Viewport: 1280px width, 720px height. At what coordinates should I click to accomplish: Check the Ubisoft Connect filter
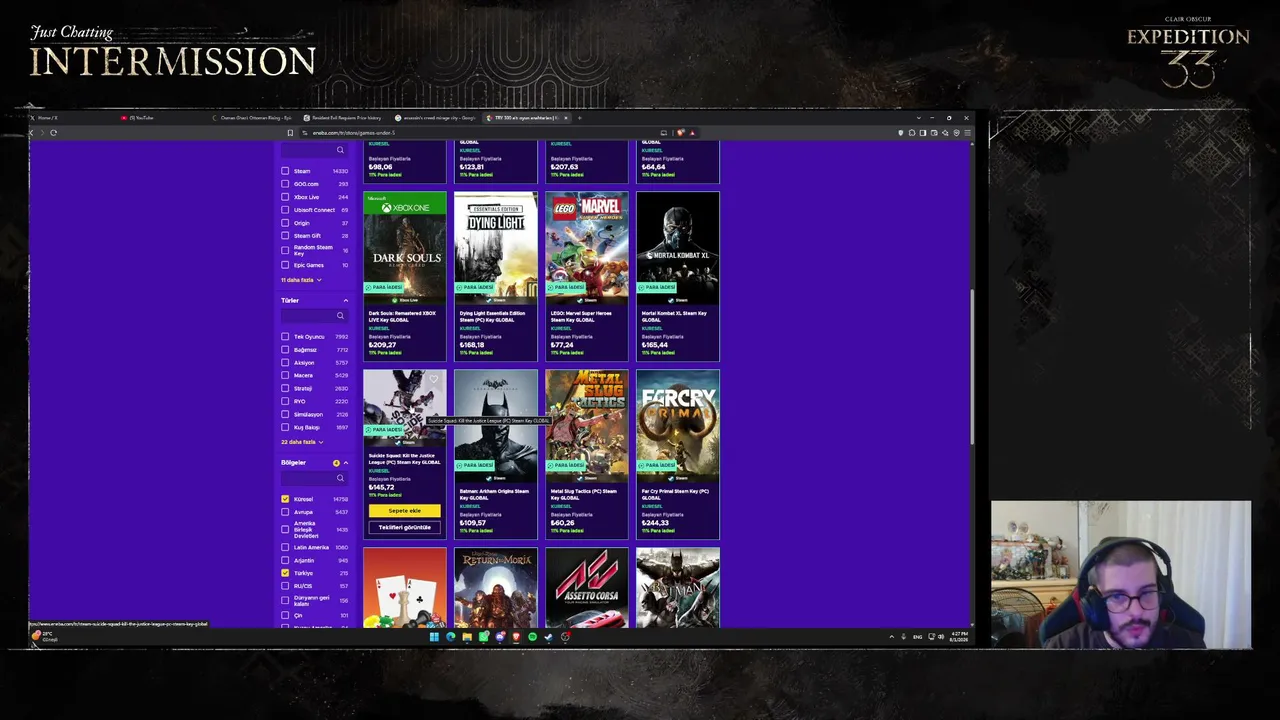285,210
